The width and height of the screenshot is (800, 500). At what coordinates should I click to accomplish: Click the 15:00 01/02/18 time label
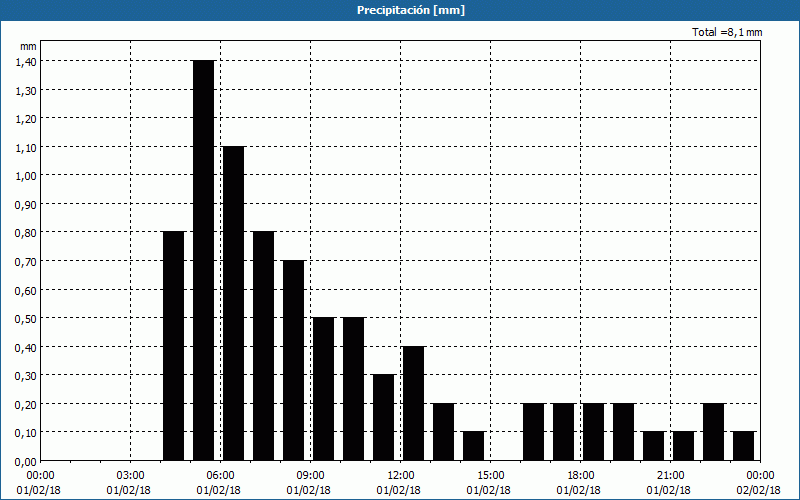pyautogui.click(x=488, y=483)
